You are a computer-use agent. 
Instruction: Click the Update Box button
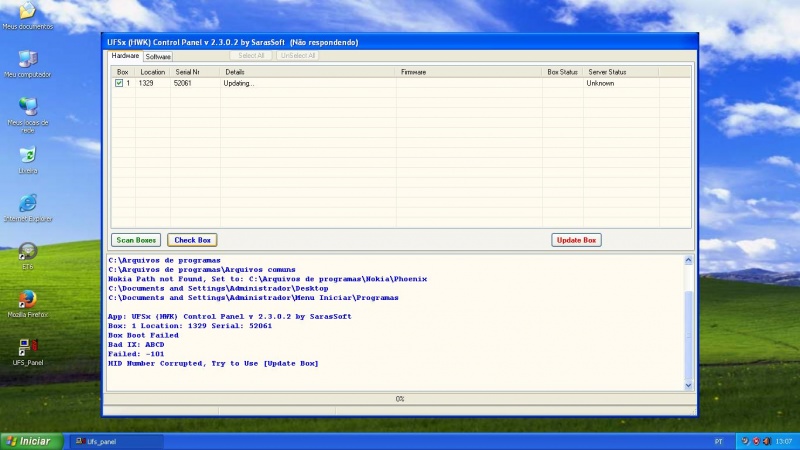tap(576, 240)
